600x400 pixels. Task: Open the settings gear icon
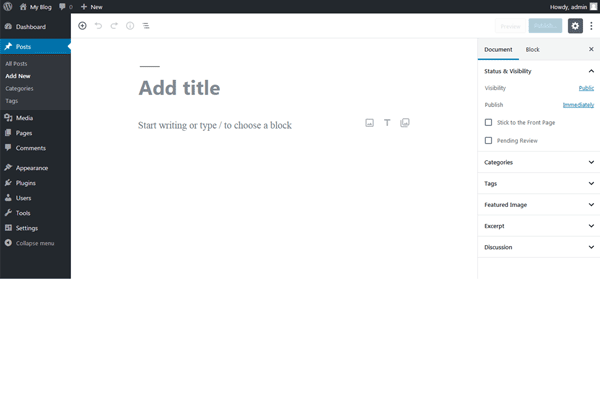tap(575, 26)
